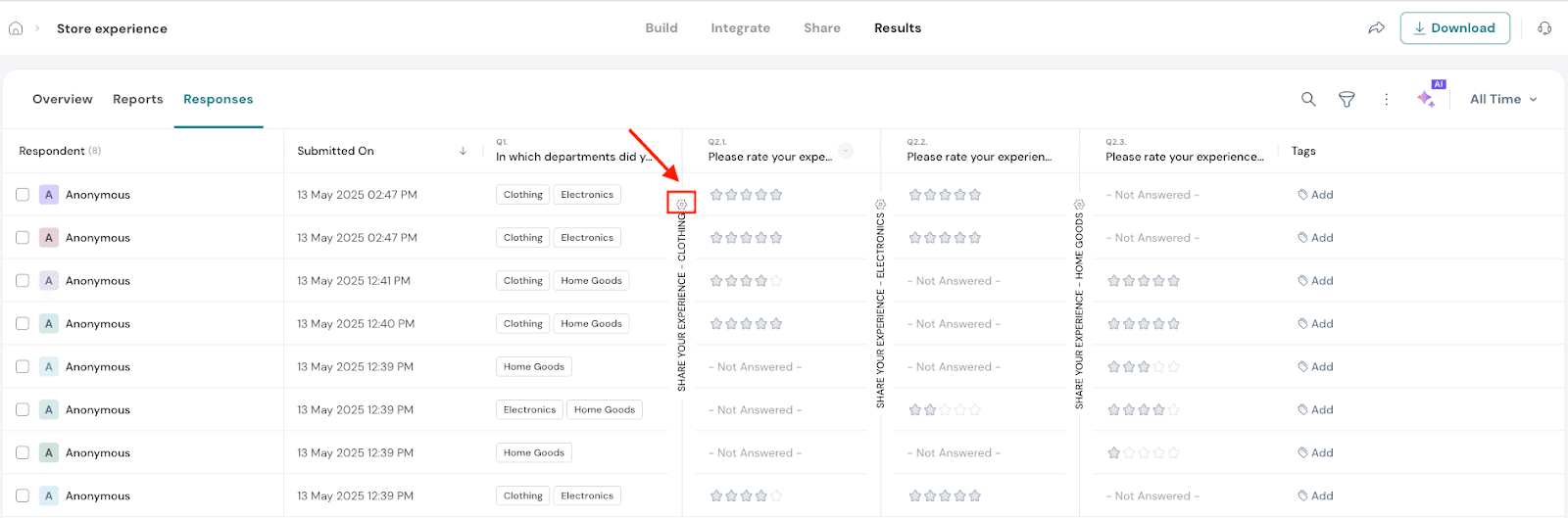
Task: Sort by Submitted On arrow
Action: [x=463, y=151]
